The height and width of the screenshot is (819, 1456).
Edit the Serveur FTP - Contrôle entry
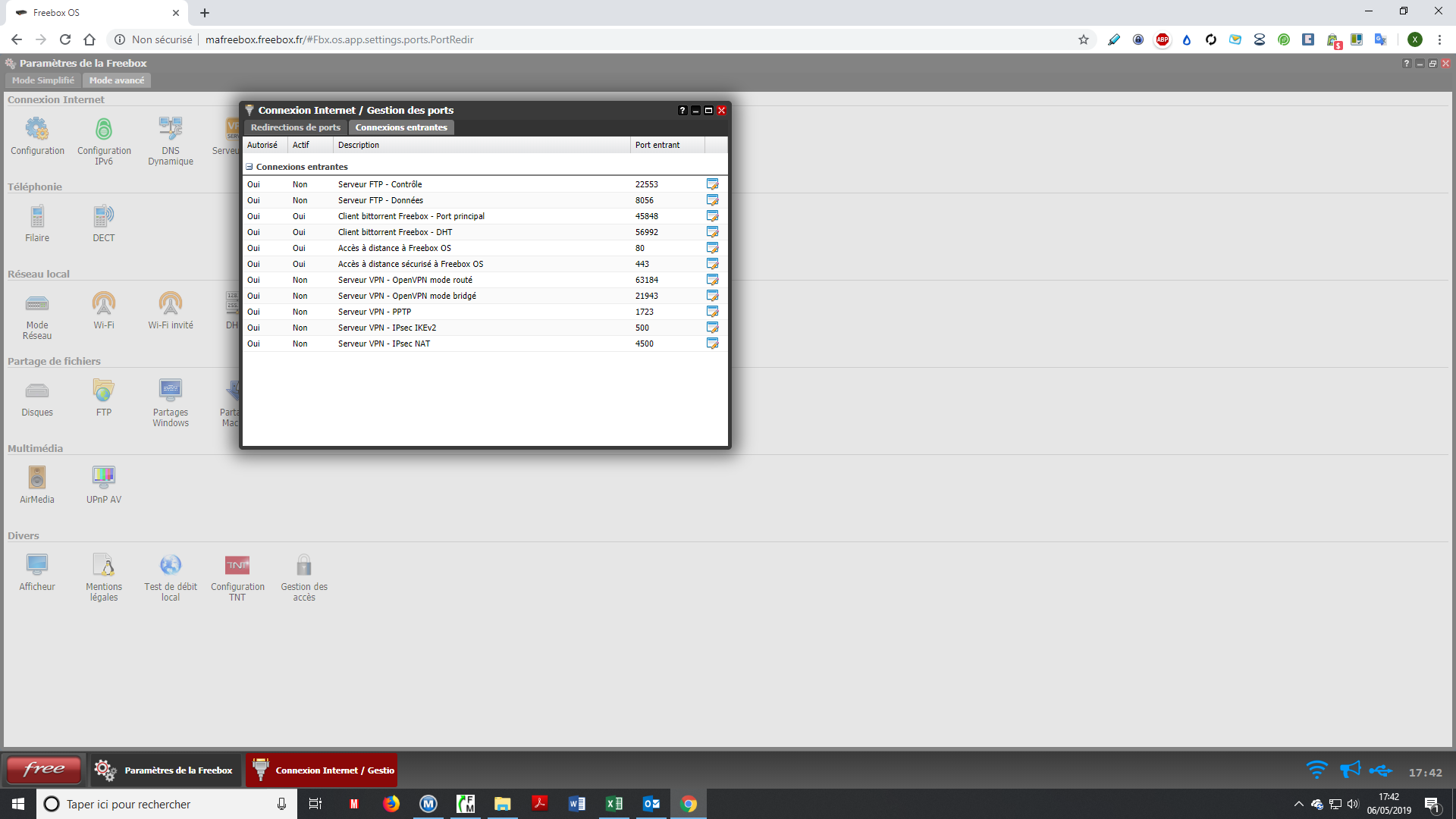tap(712, 184)
